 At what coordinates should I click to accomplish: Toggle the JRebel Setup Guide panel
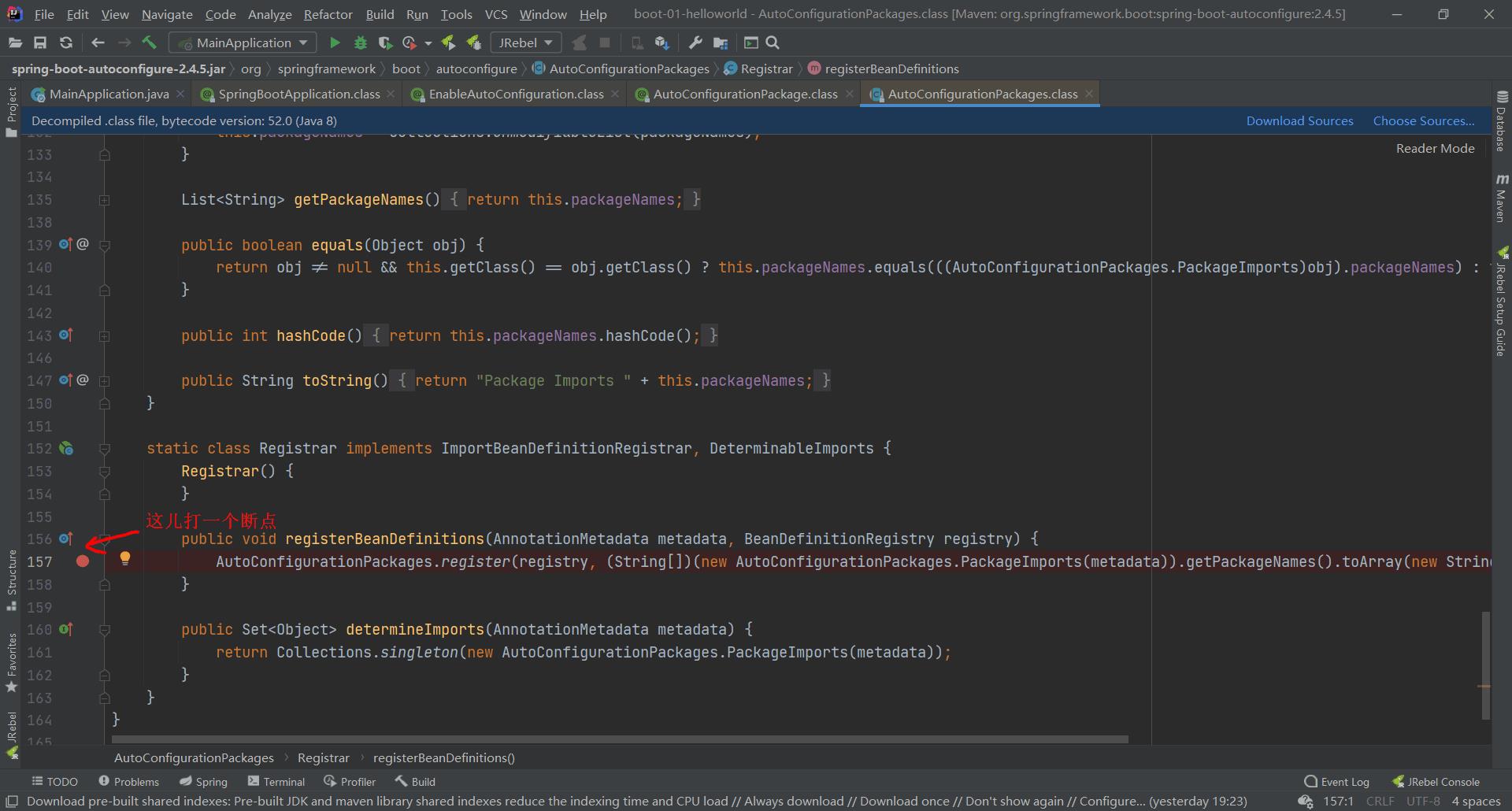pos(1502,302)
